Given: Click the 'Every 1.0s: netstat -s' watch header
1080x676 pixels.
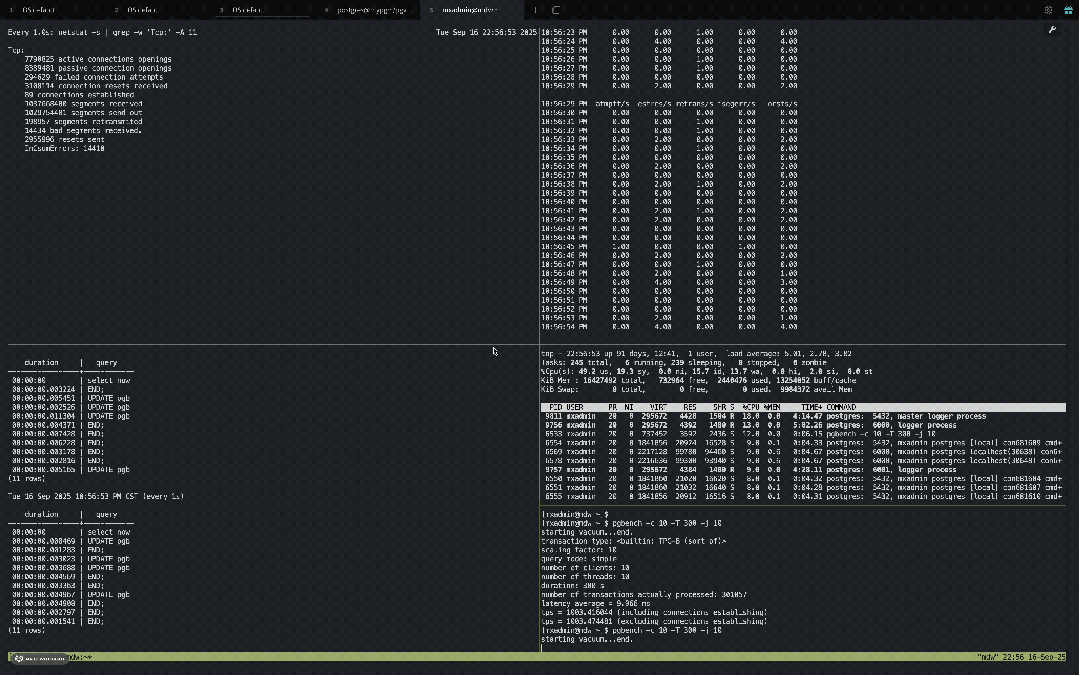Looking at the screenshot, I should click(102, 32).
